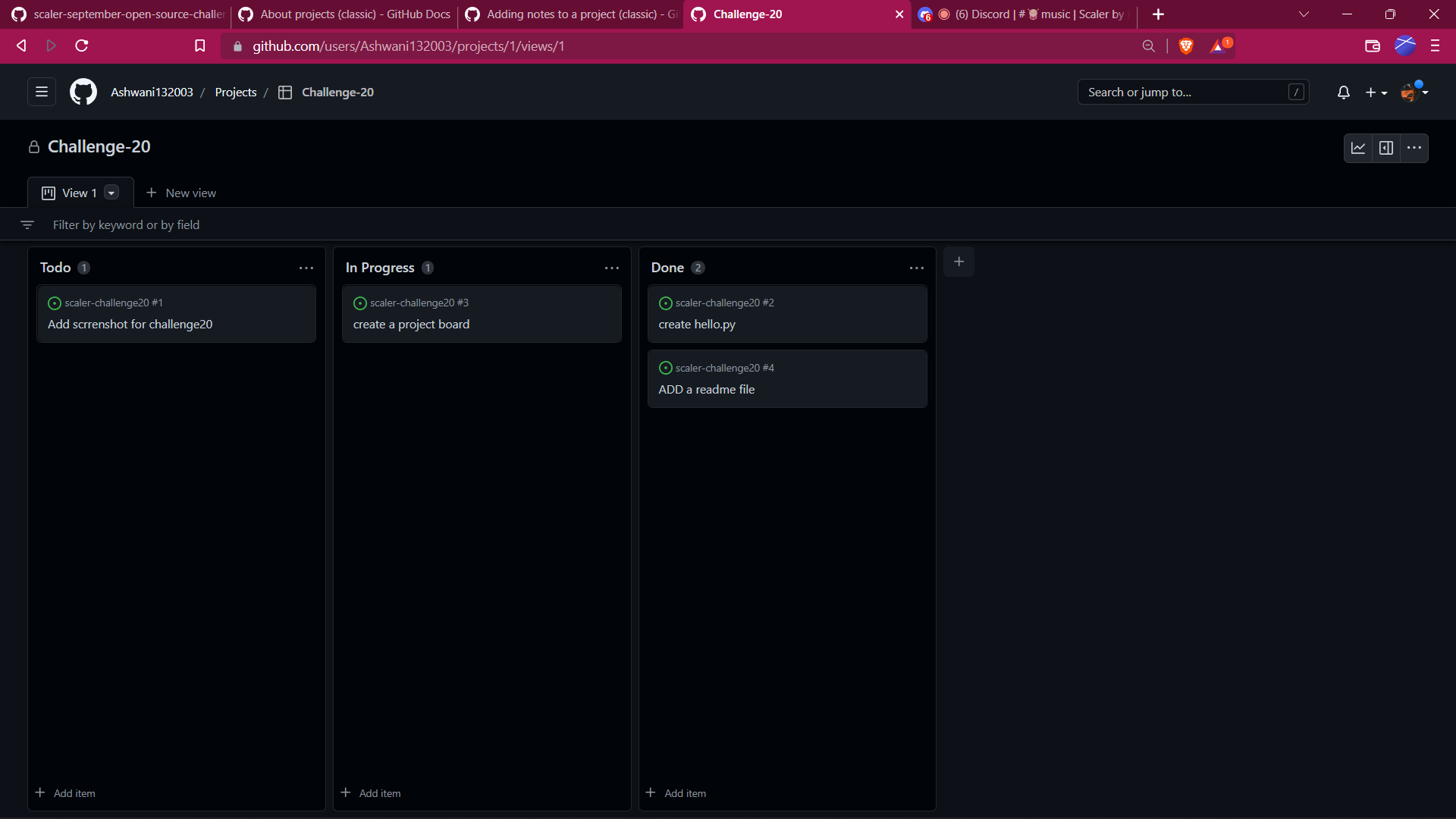Open the project Insights chart icon
Viewport: 1456px width, 819px height.
1358,148
